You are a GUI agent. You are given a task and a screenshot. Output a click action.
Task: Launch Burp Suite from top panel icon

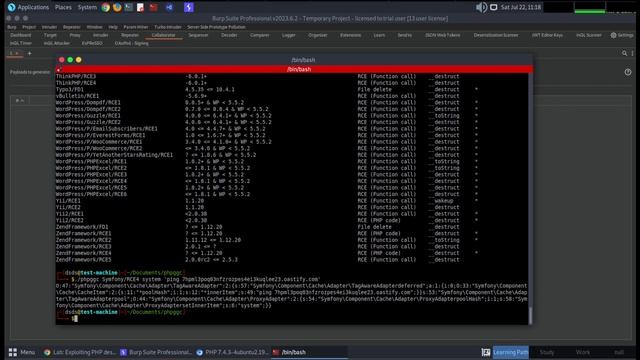[189, 7]
